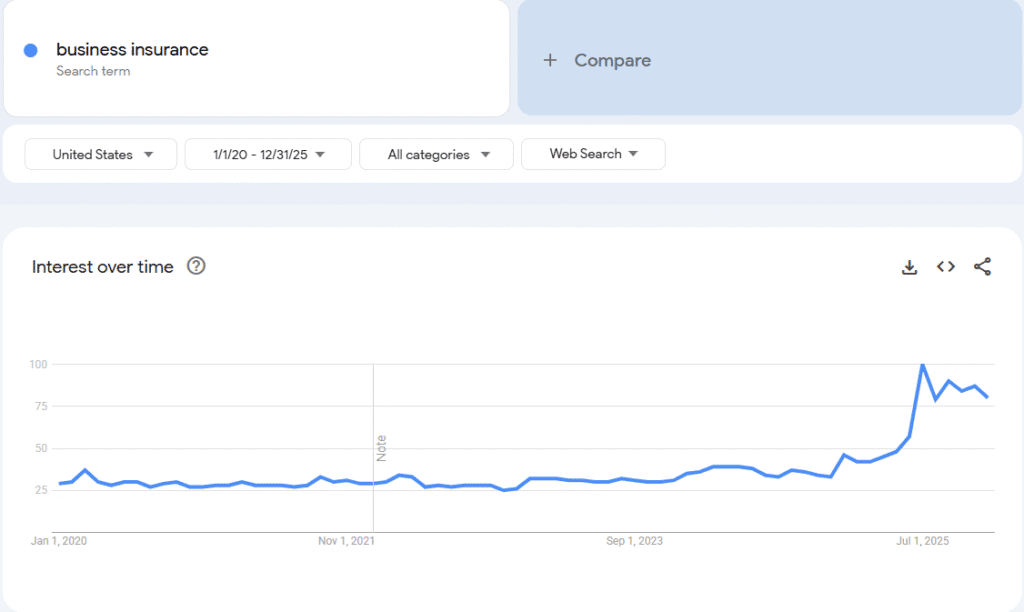Expand the All categories dropdown

(436, 154)
